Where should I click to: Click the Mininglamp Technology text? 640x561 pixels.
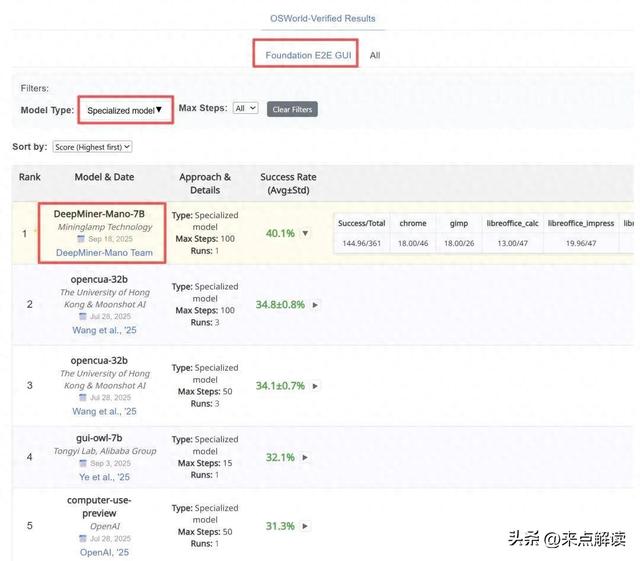105,227
